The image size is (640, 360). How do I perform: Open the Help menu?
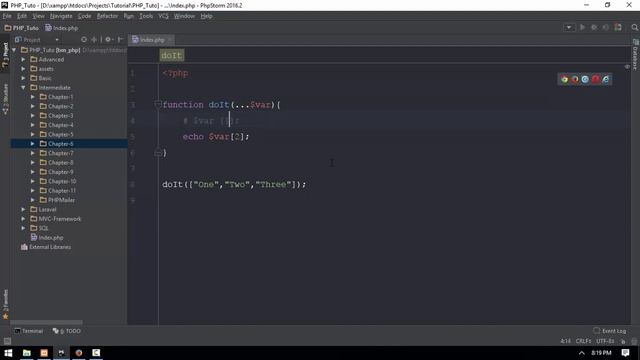[x=207, y=16]
